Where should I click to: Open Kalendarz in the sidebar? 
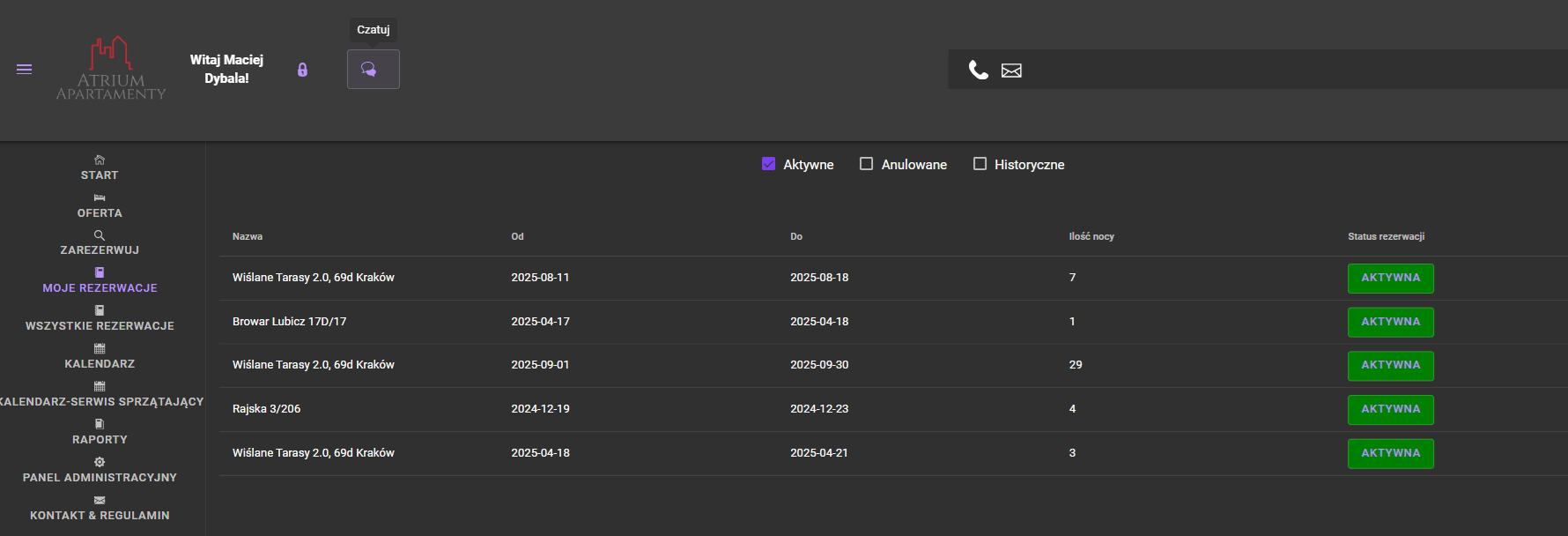[100, 364]
